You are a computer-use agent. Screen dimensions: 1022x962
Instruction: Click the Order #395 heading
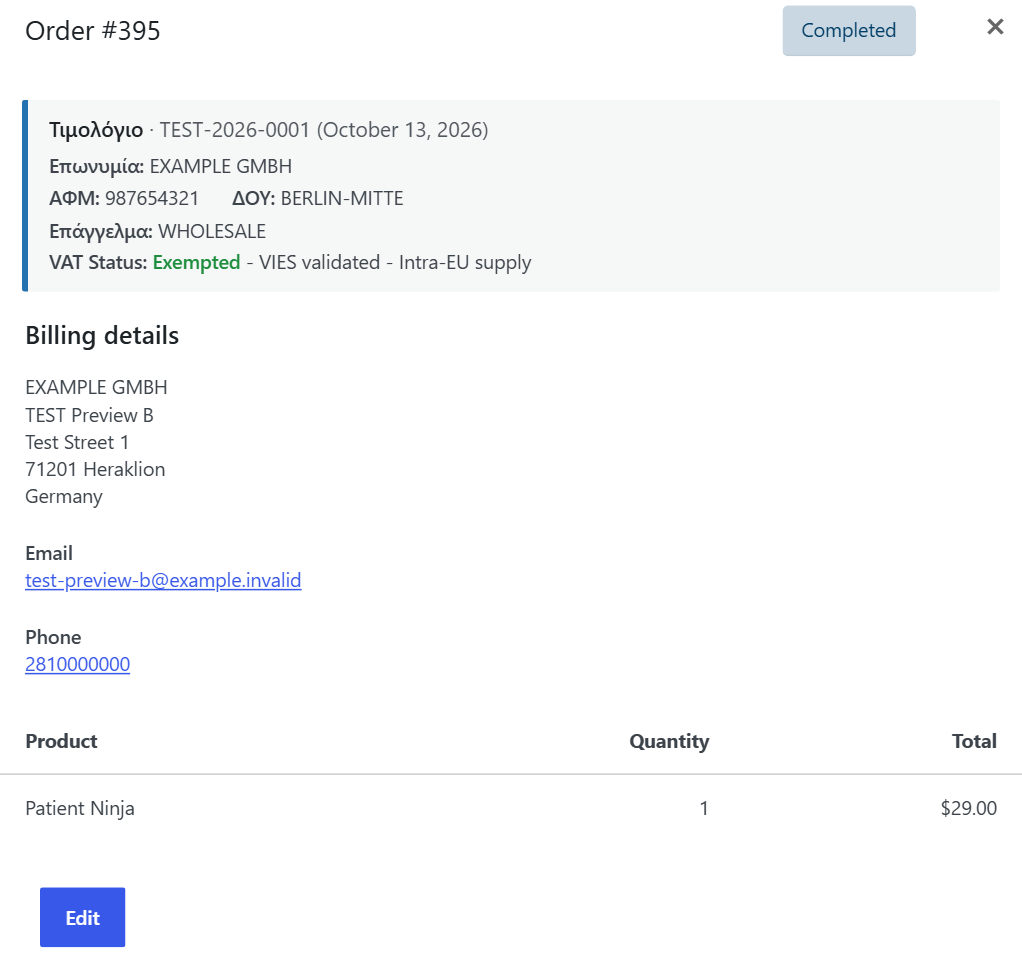(x=93, y=31)
